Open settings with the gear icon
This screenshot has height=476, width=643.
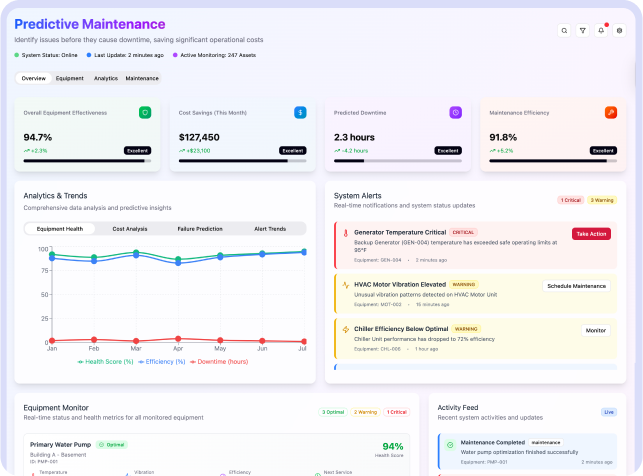tap(619, 31)
